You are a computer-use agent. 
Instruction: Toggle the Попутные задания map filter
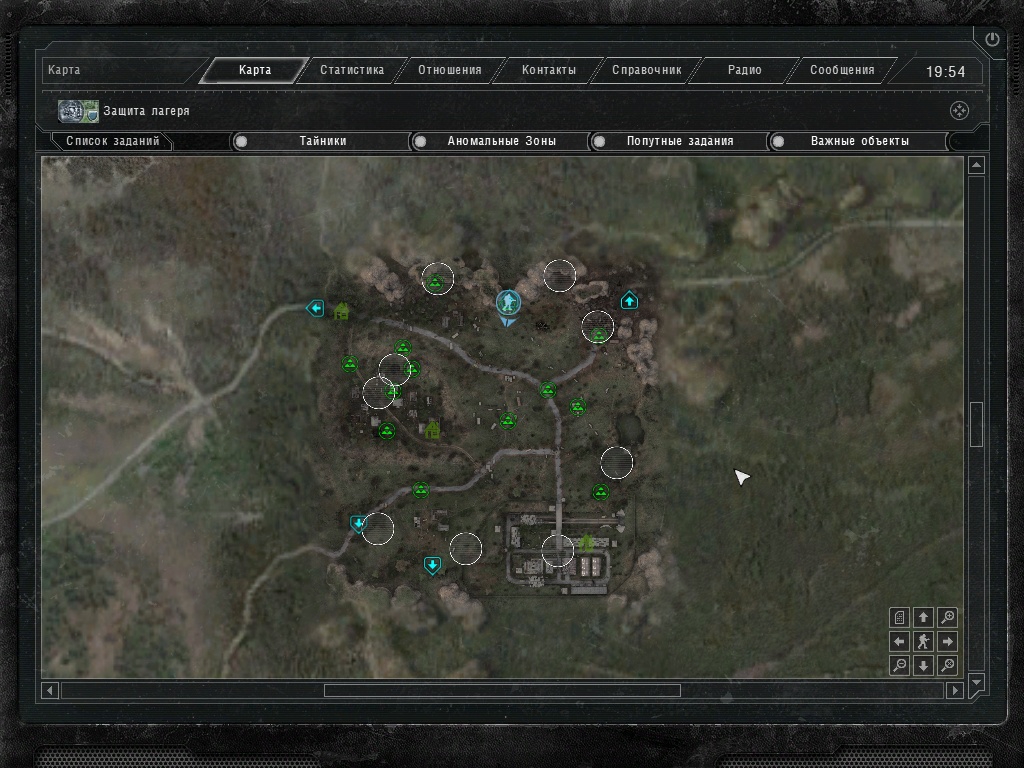coord(680,141)
